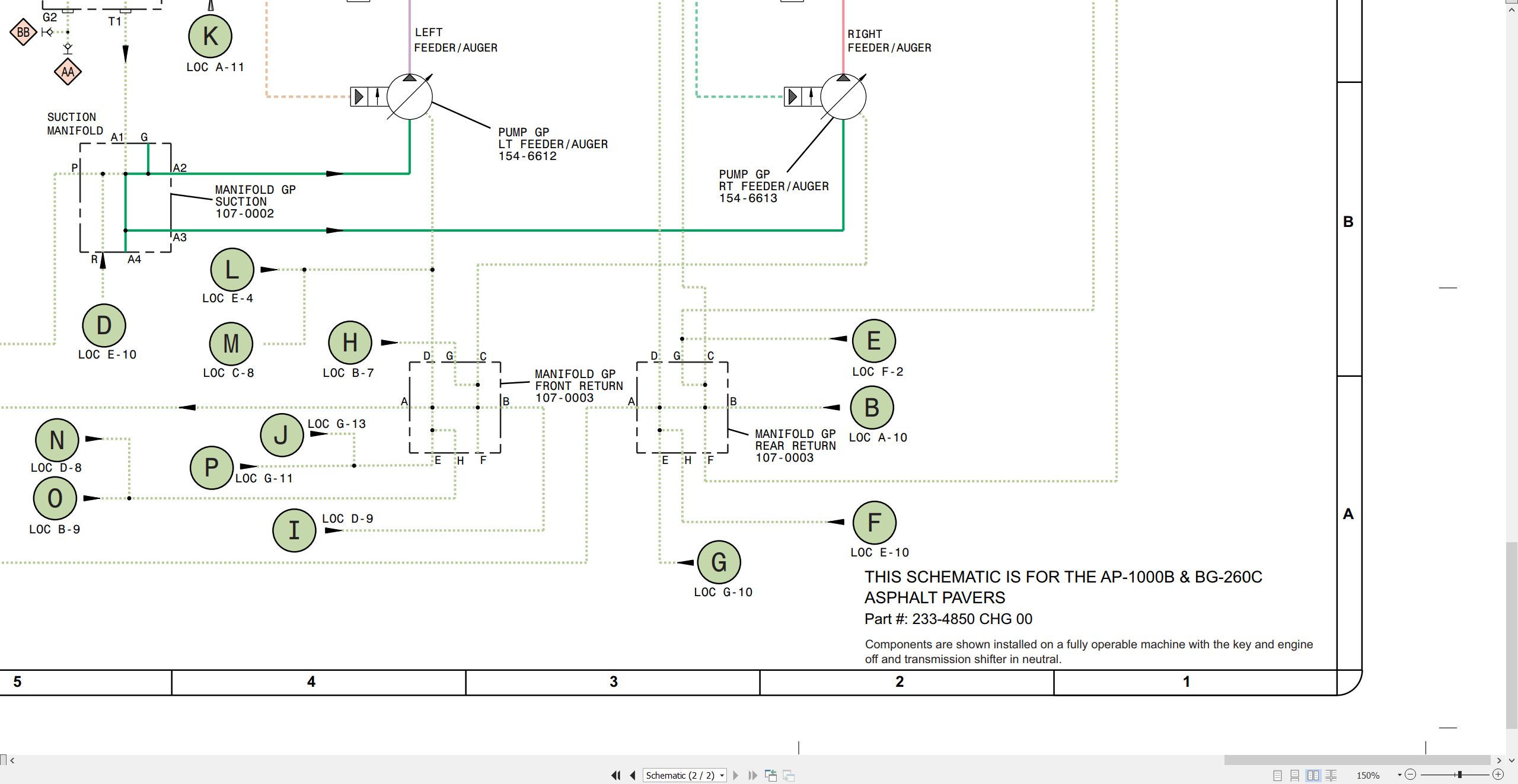Click the green O connector circle
Viewport: 1518px width, 784px height.
pos(55,498)
